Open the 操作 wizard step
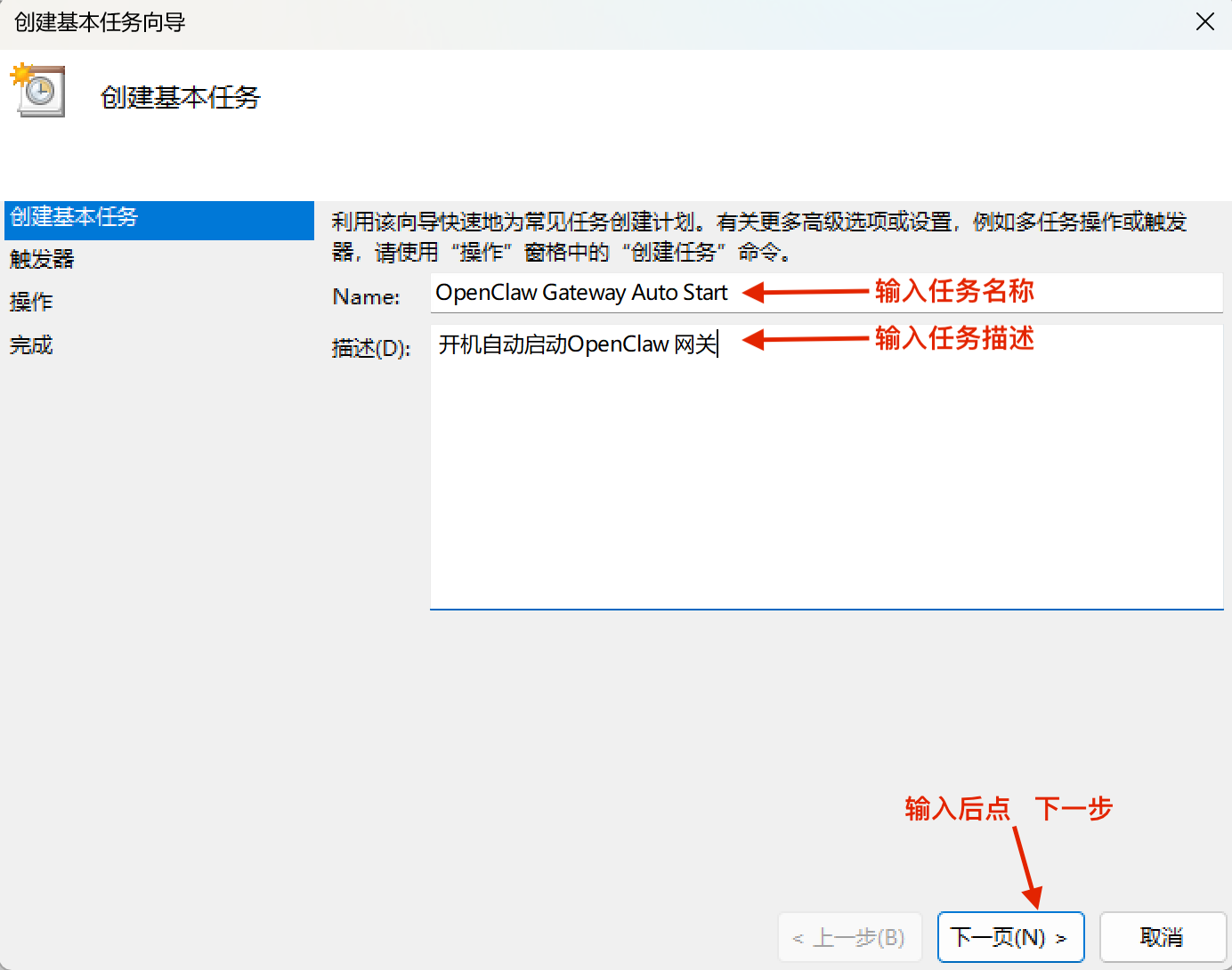The width and height of the screenshot is (1232, 970). coord(31,302)
